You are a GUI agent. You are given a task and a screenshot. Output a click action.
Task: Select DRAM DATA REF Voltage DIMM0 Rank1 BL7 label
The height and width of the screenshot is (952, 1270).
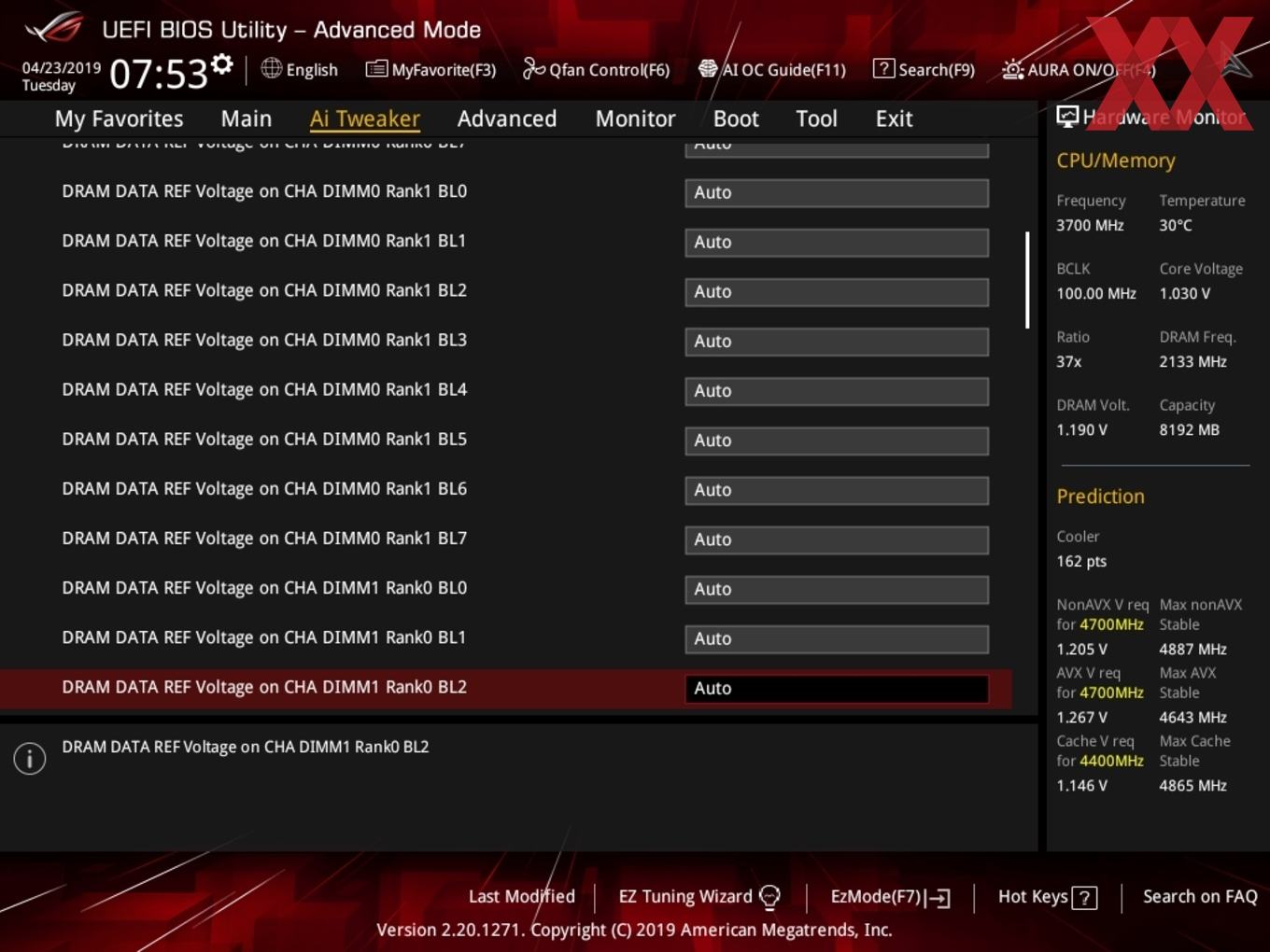tap(264, 539)
